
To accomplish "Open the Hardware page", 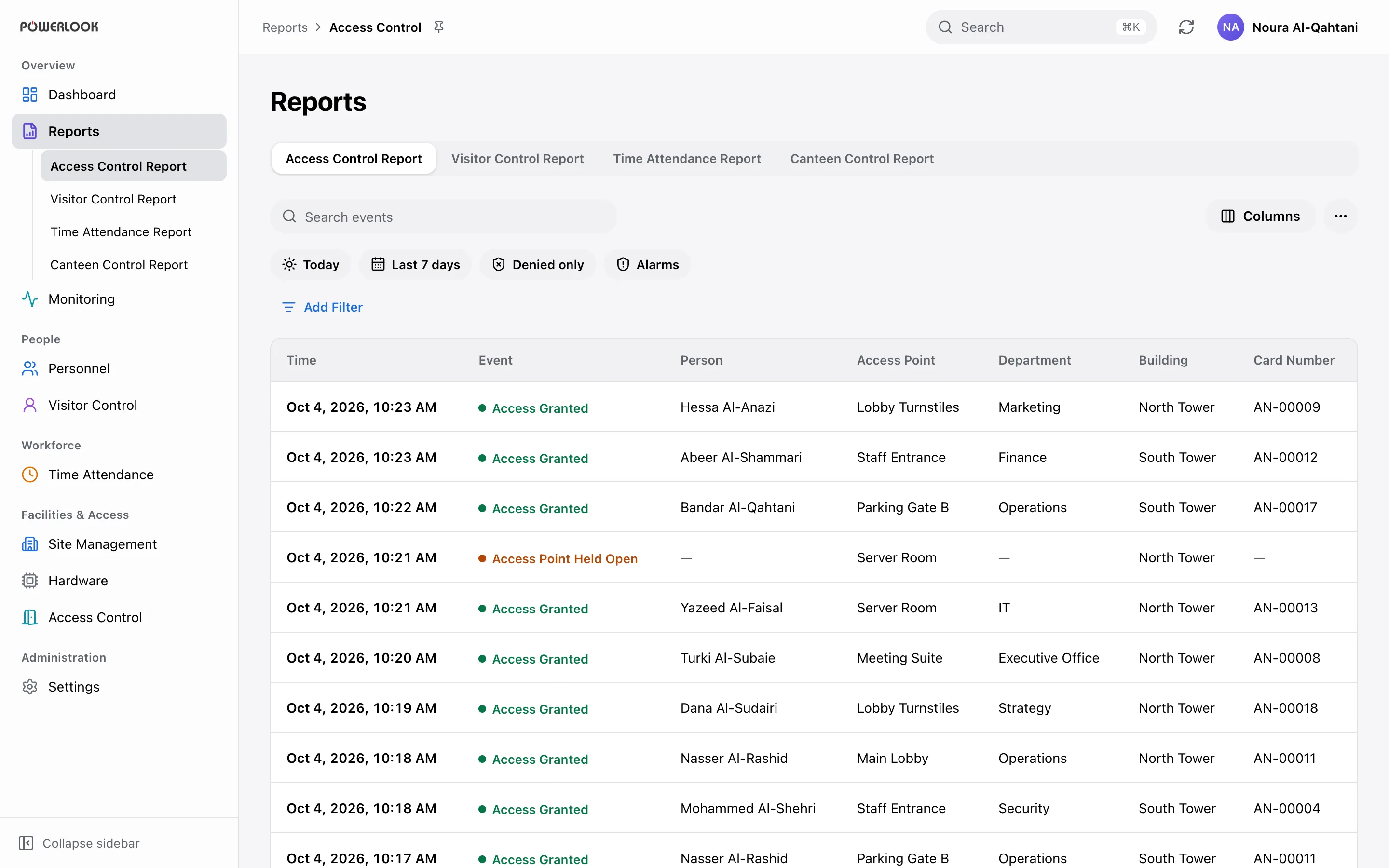I will (119, 581).
